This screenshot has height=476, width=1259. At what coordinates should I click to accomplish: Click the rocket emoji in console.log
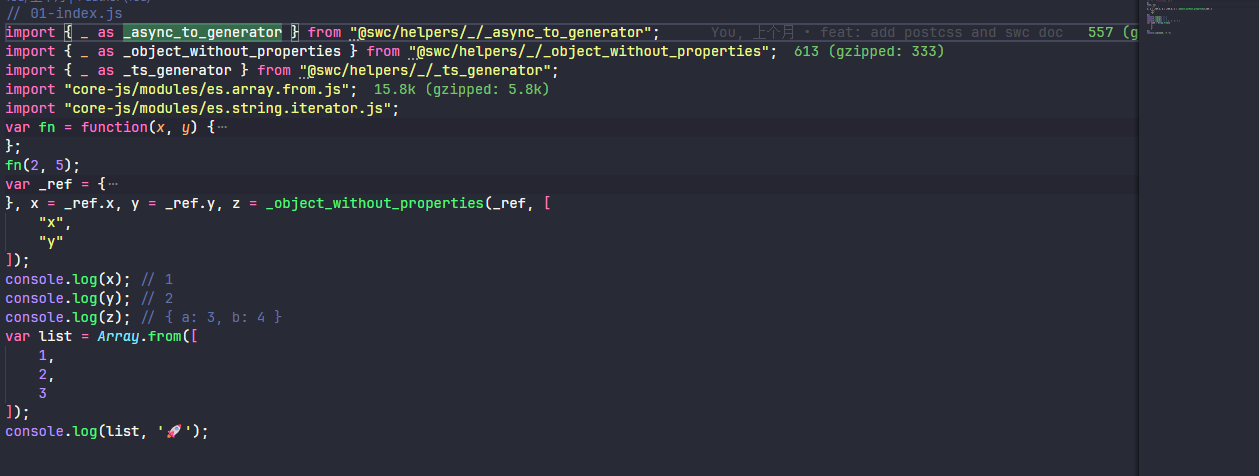coord(173,432)
